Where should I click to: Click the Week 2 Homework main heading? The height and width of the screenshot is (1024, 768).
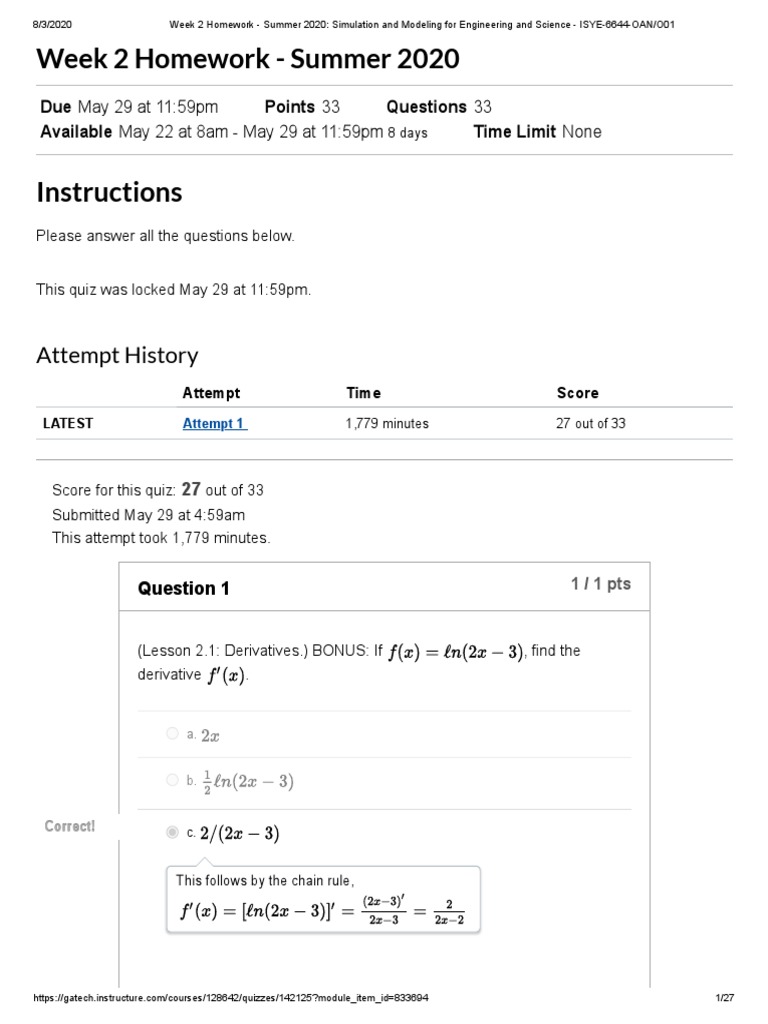click(248, 59)
